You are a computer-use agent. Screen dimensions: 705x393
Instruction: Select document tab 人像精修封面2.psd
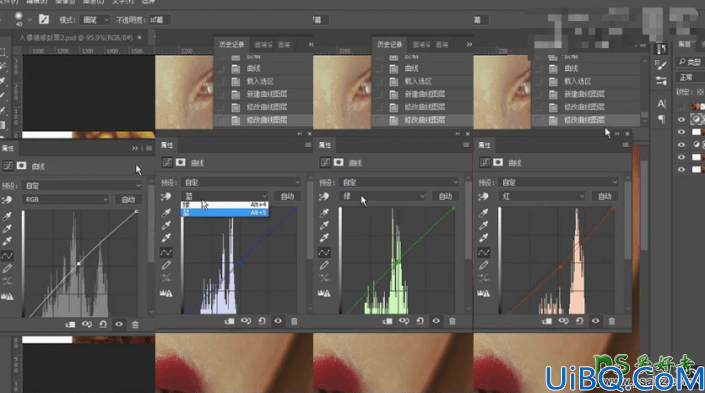pyautogui.click(x=80, y=37)
